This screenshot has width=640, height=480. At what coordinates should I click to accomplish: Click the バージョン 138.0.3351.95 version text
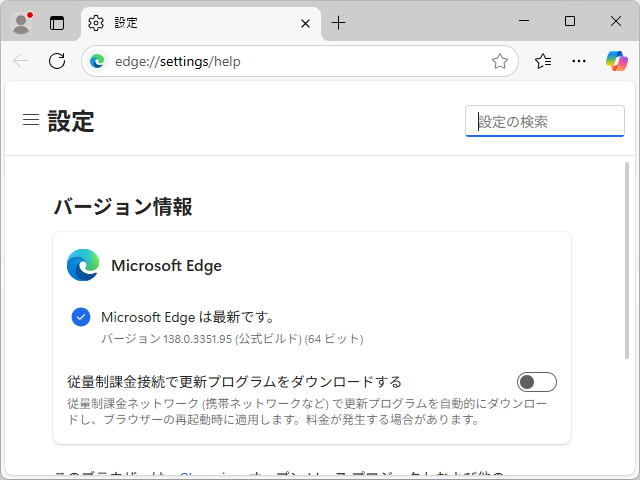pyautogui.click(x=232, y=339)
